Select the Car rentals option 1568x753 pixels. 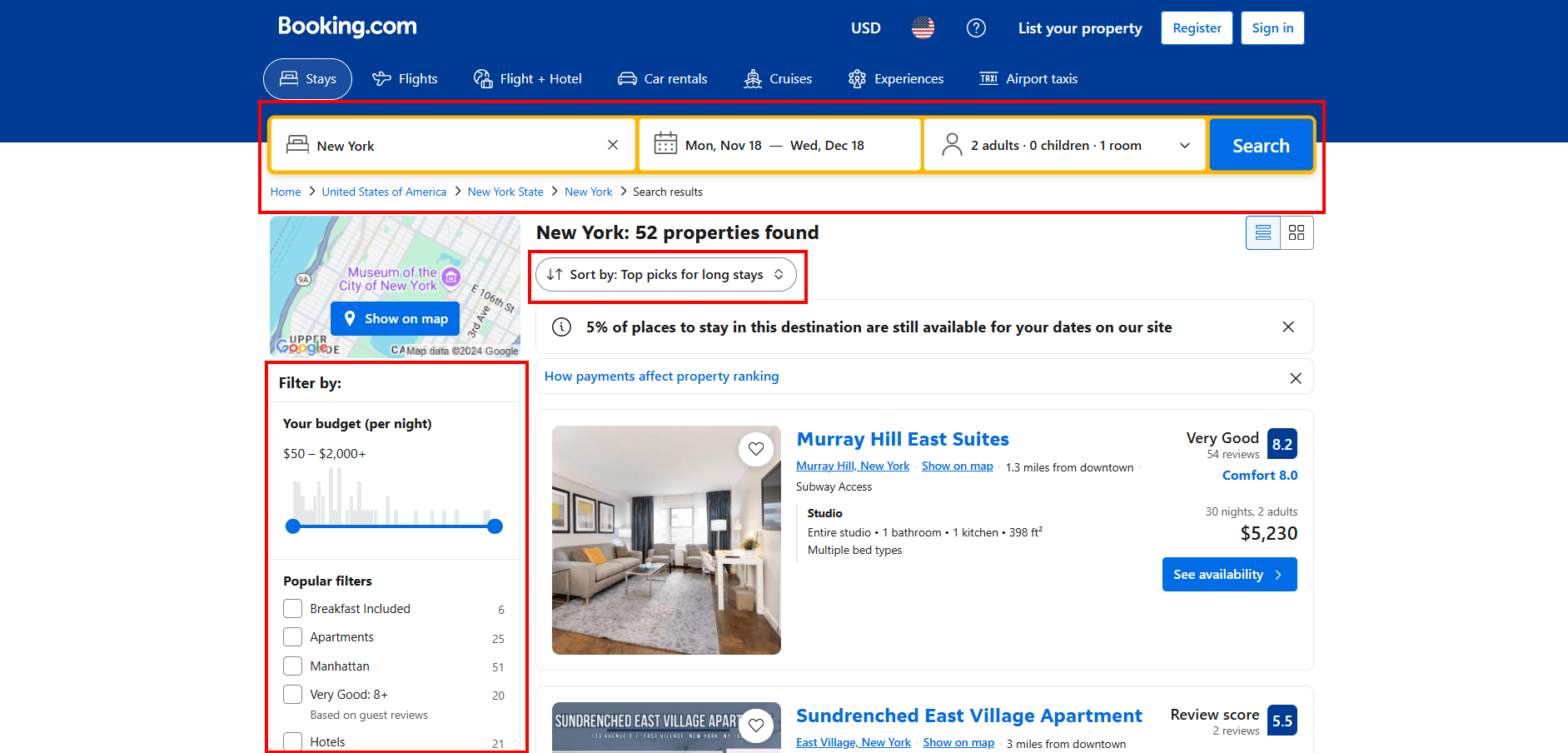tap(662, 78)
